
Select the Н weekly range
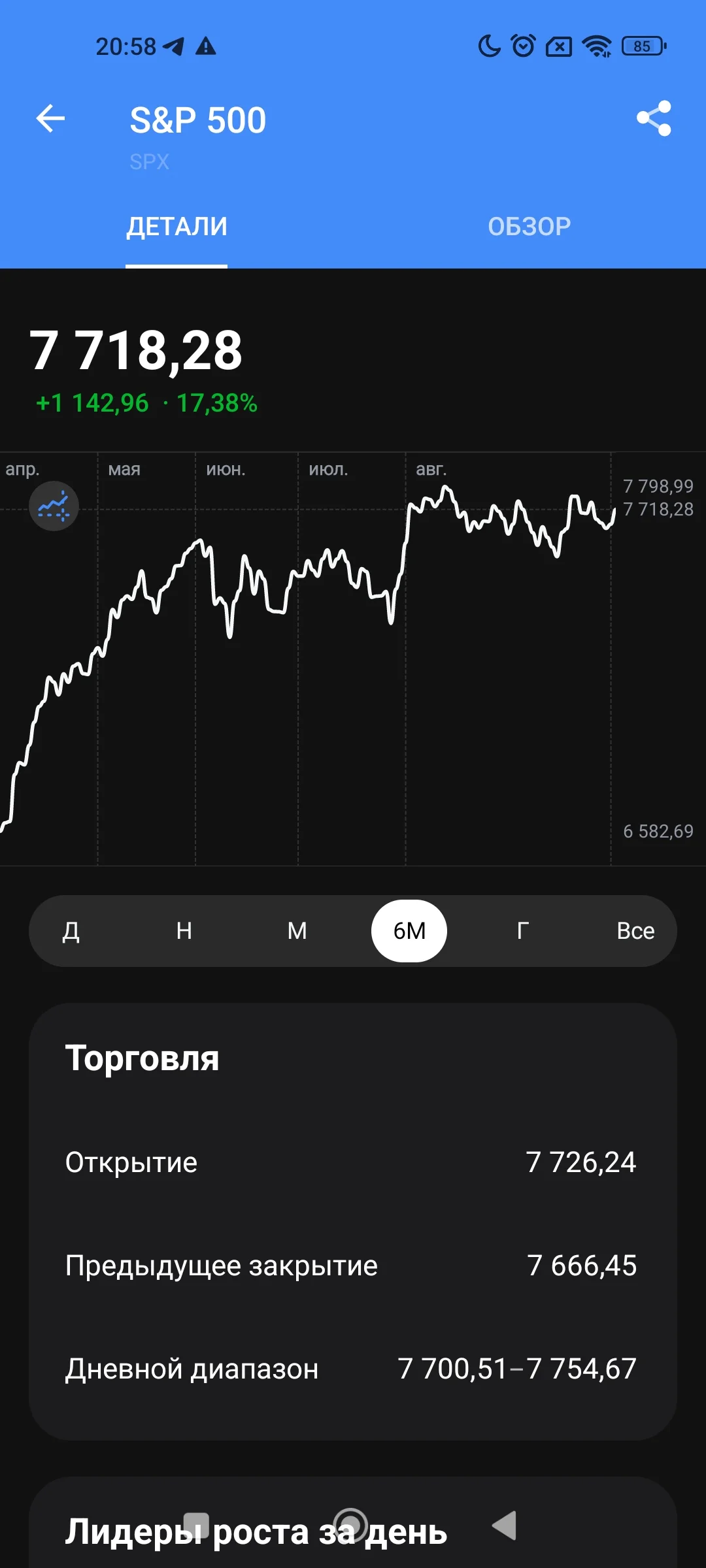point(184,930)
